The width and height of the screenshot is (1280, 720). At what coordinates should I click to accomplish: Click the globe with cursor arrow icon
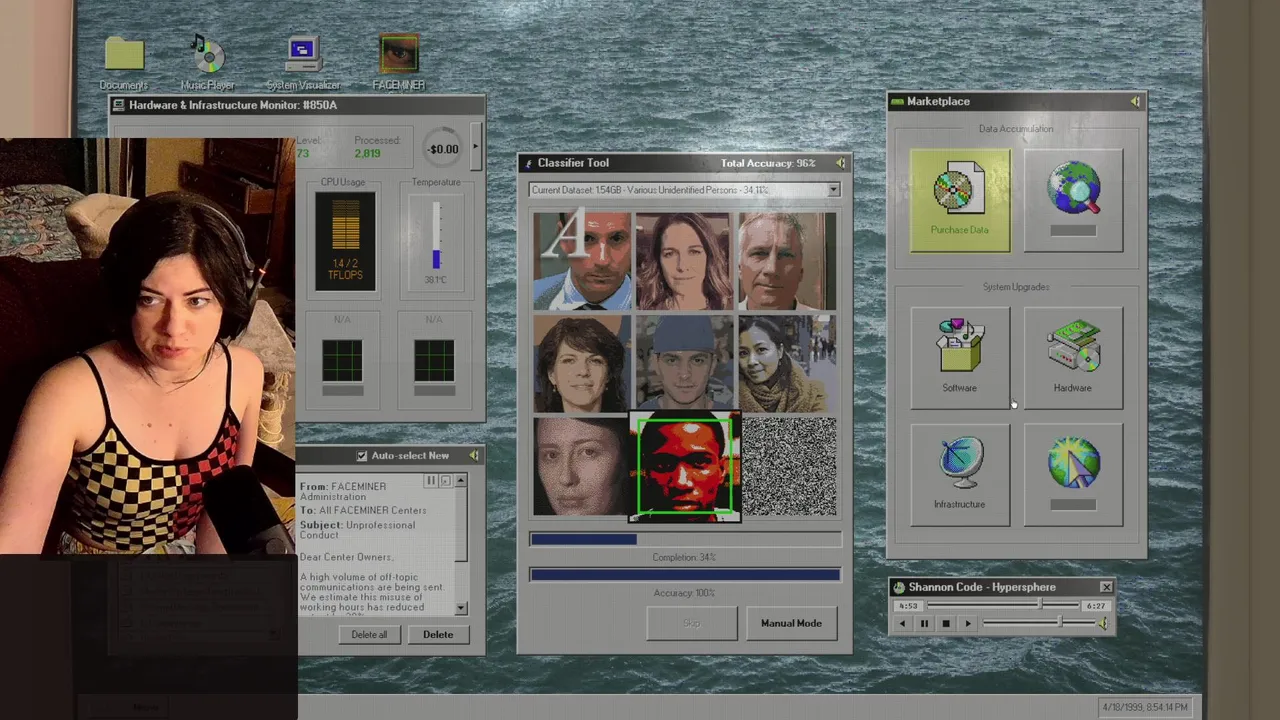click(1073, 475)
